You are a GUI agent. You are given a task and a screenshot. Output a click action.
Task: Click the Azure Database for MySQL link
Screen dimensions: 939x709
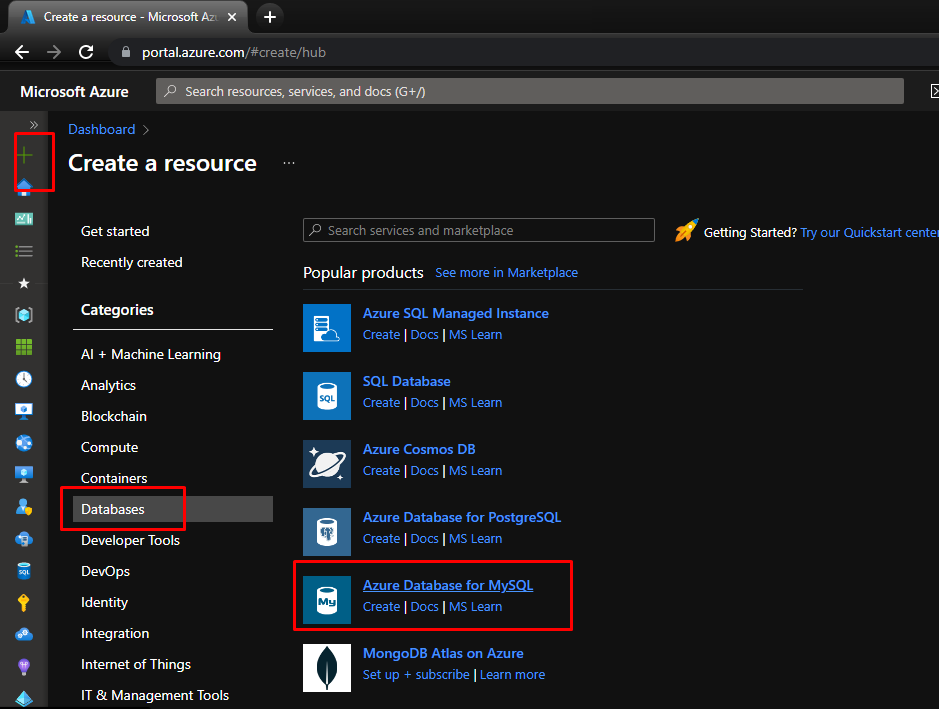tap(447, 585)
